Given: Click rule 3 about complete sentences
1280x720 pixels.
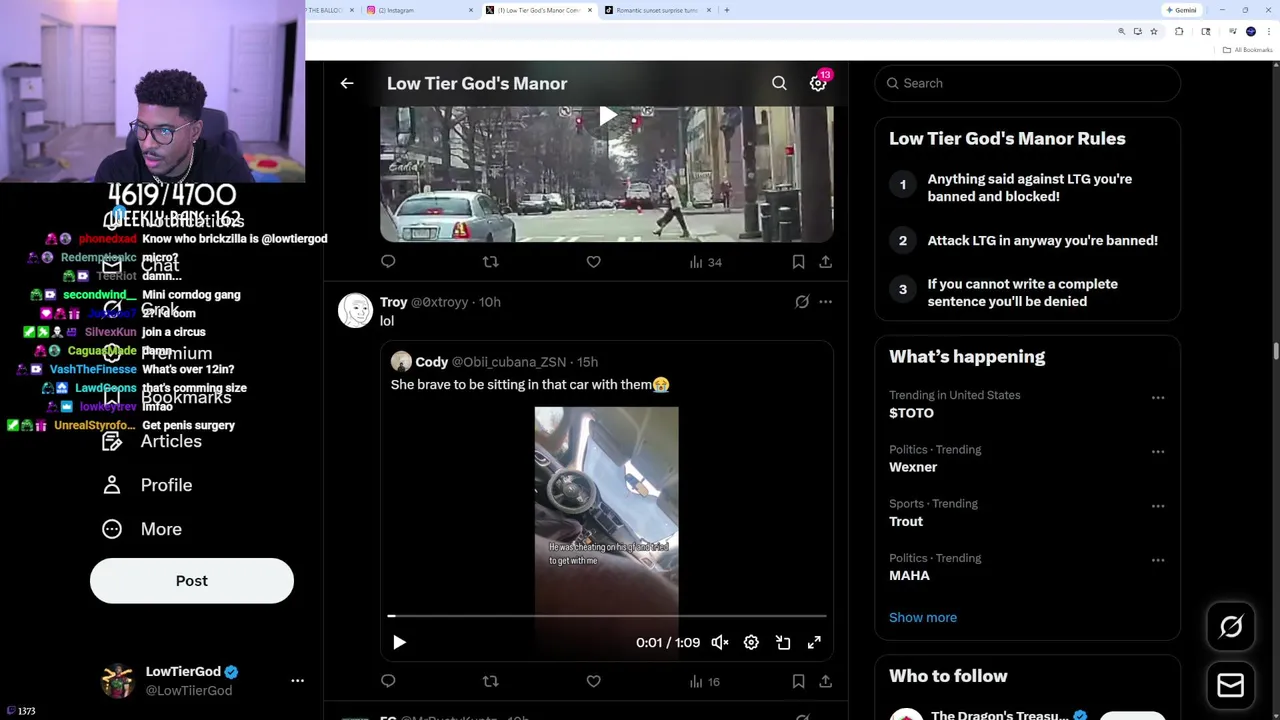Looking at the screenshot, I should (x=1027, y=293).
